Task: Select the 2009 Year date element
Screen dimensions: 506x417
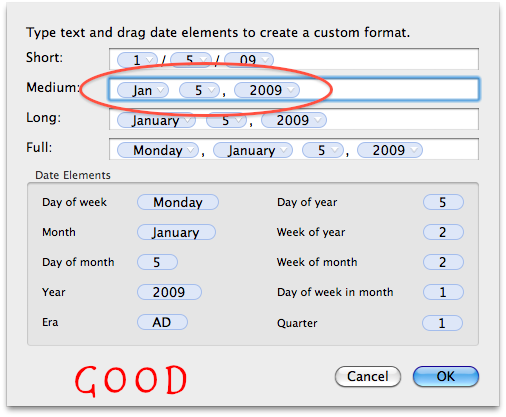Action: (x=169, y=292)
